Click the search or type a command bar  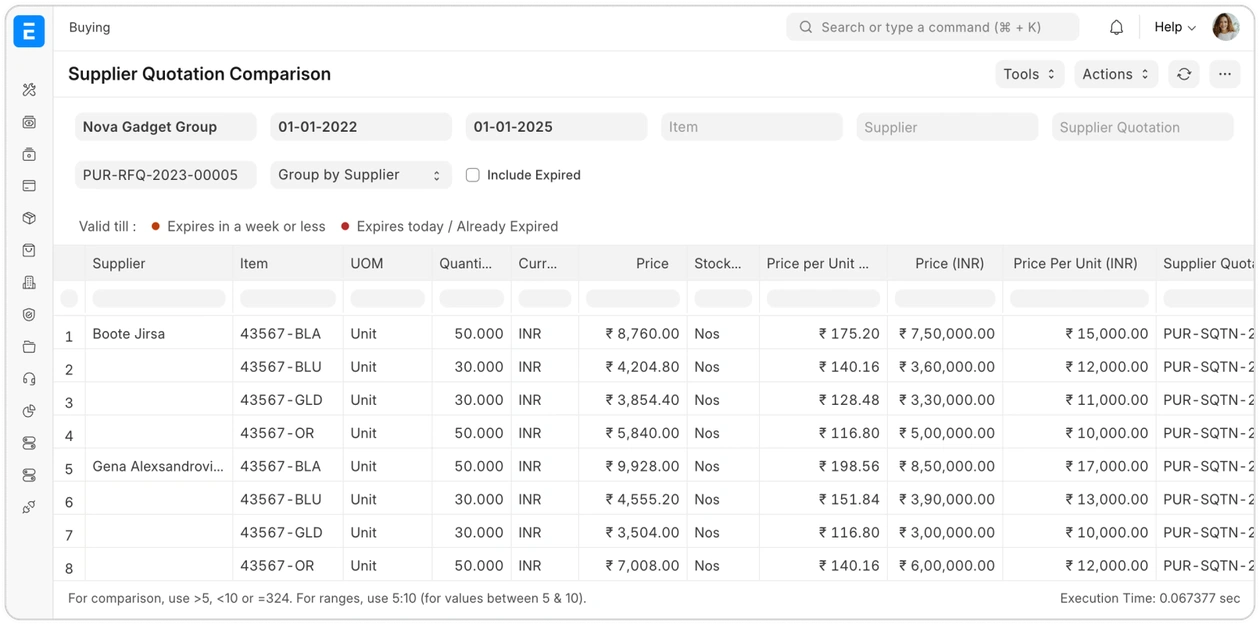(932, 28)
